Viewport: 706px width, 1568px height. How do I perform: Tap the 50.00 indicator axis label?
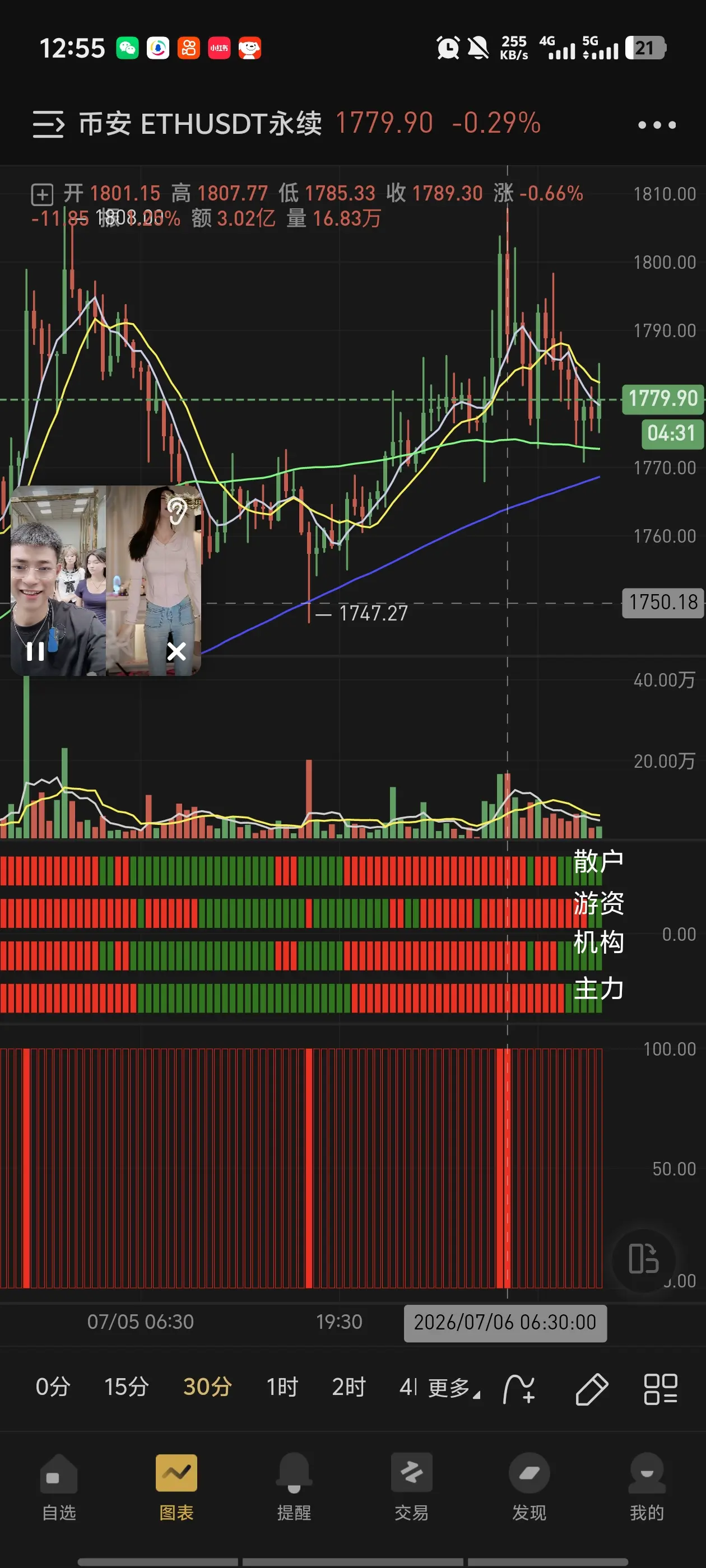[674, 1169]
